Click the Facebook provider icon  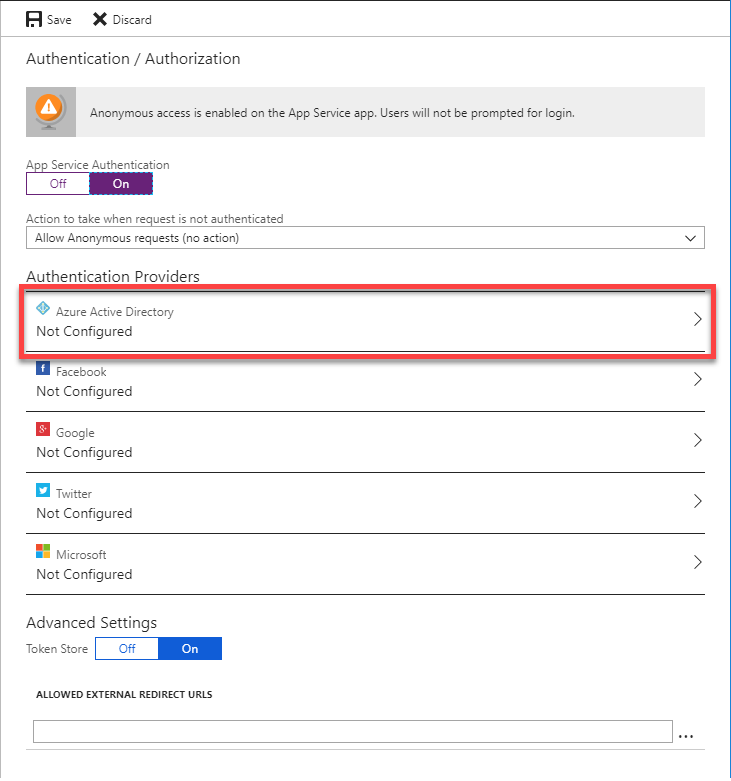(x=43, y=369)
